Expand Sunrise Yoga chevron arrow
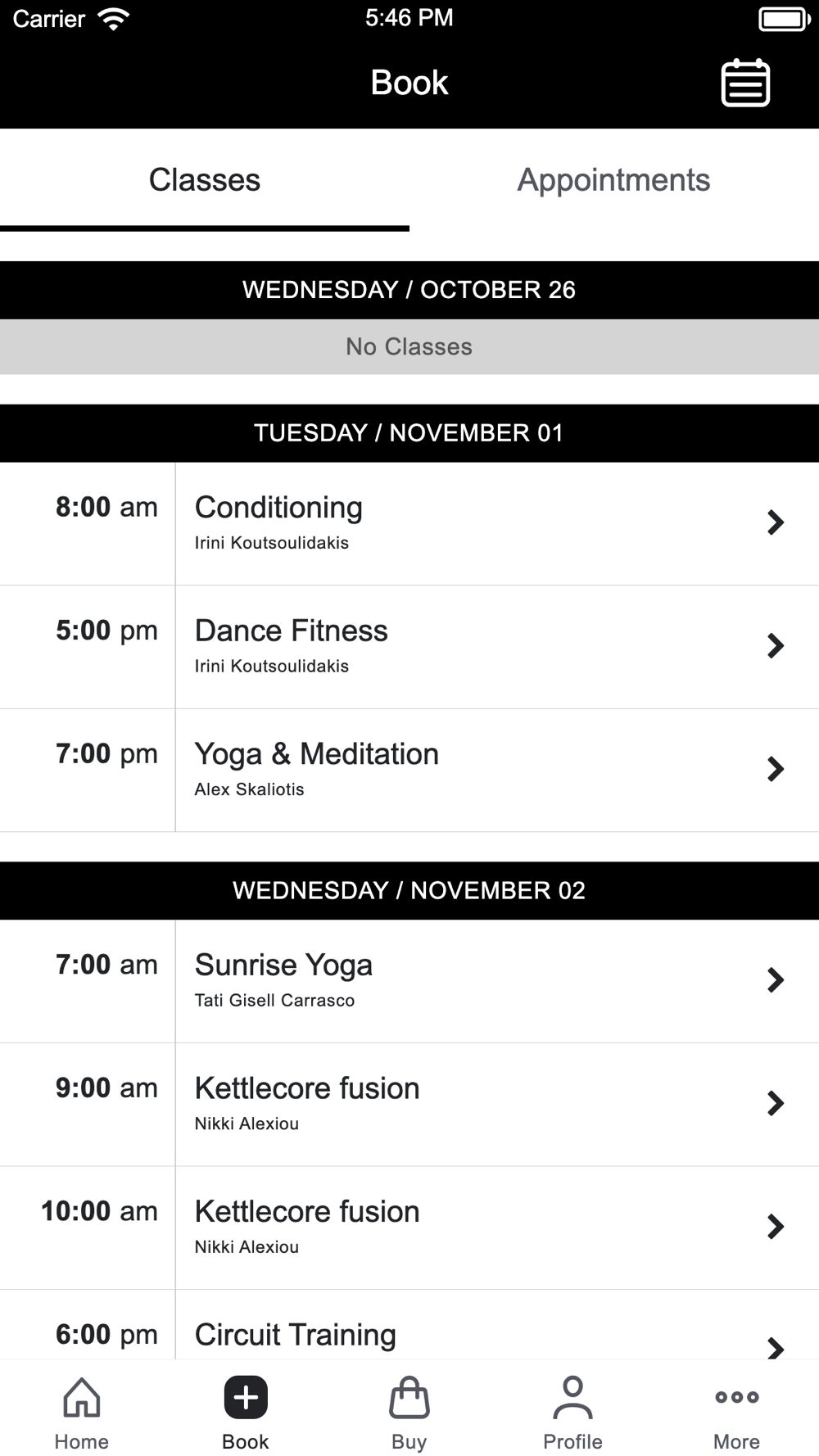The width and height of the screenshot is (819, 1456). click(776, 980)
